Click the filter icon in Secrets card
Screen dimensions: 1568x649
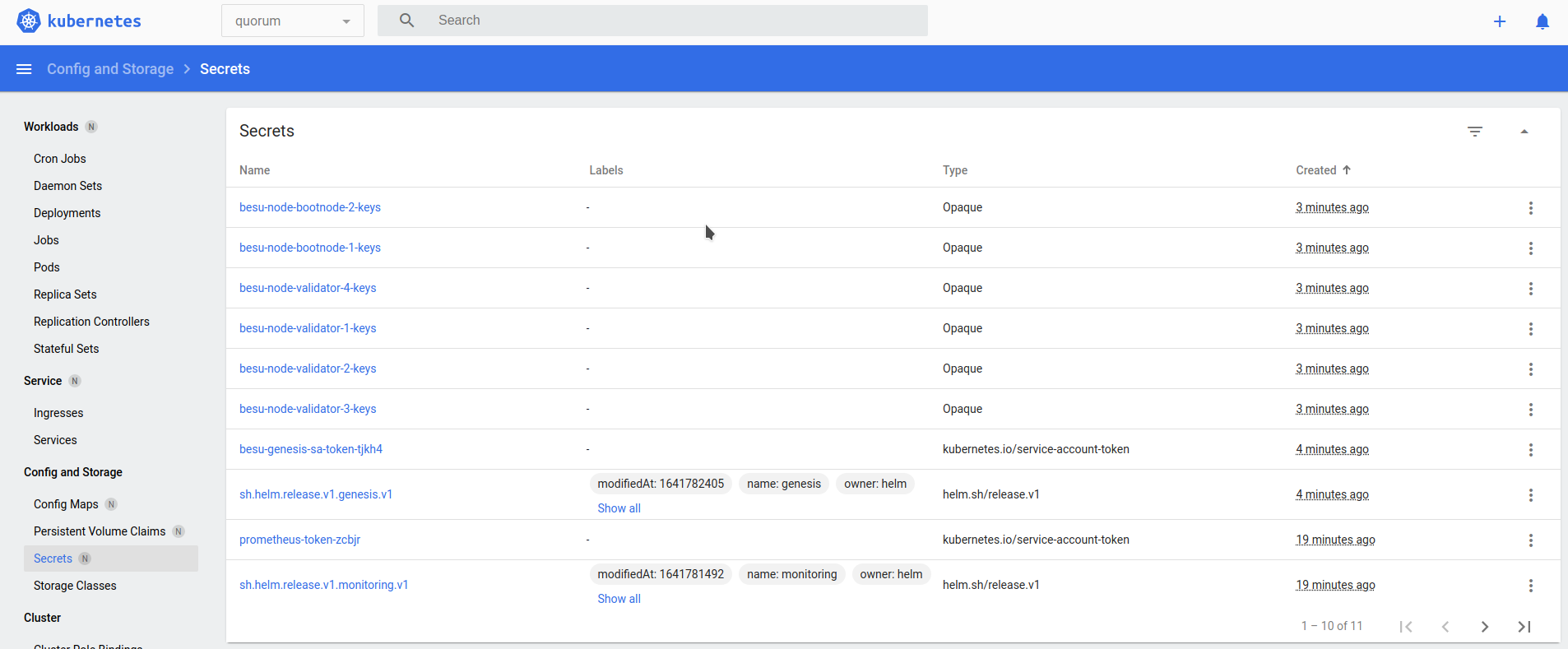[x=1475, y=132]
